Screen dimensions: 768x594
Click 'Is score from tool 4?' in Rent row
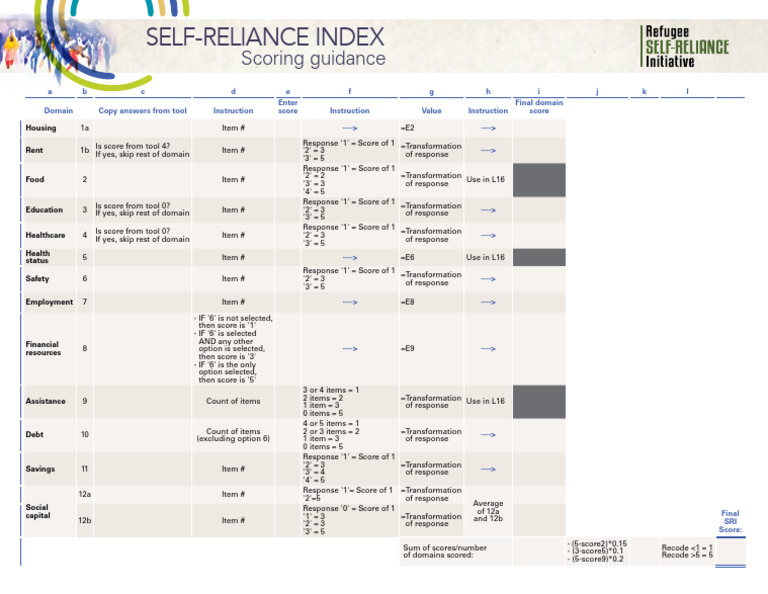pyautogui.click(x=133, y=146)
